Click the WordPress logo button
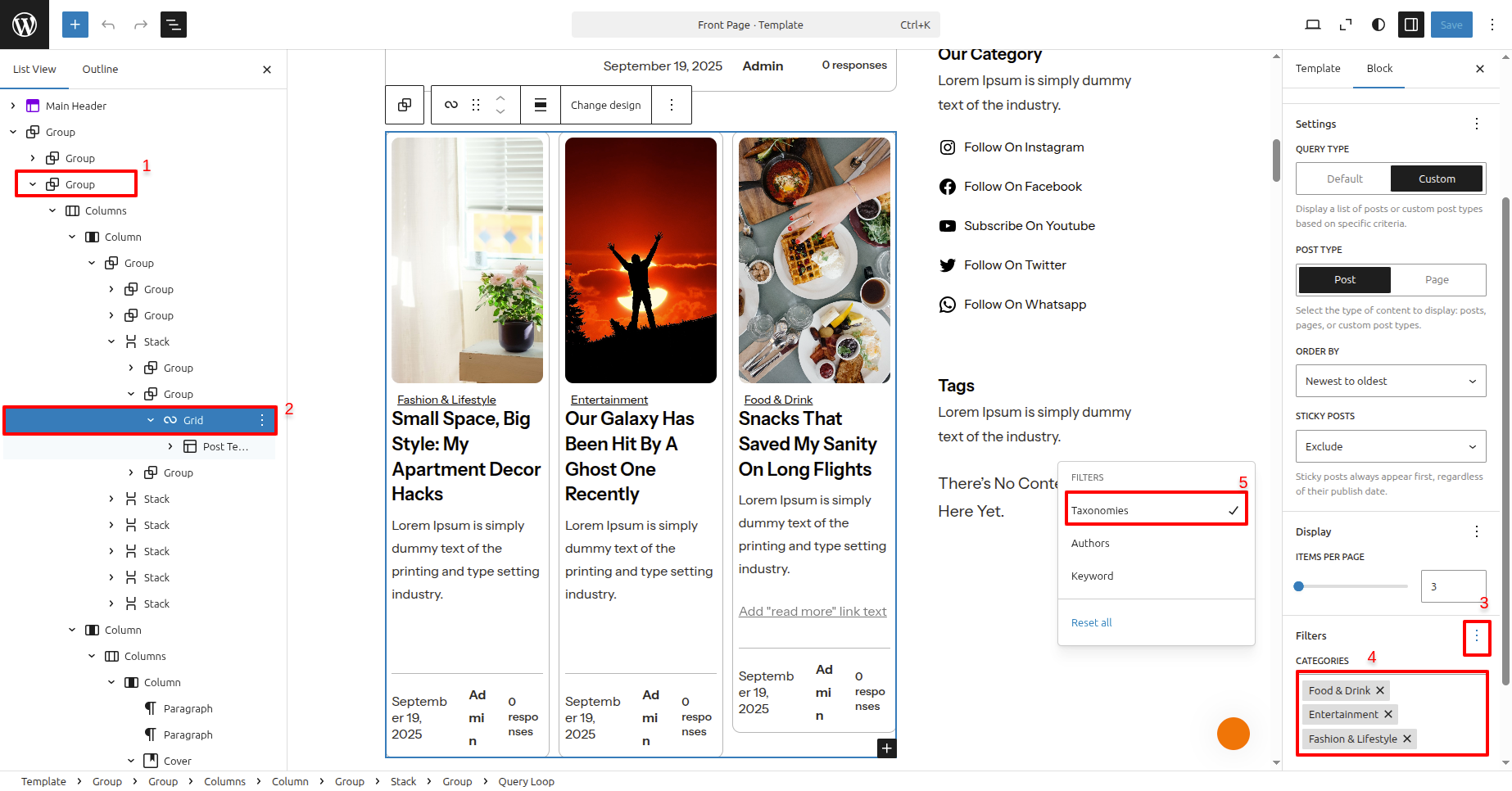This screenshot has width=1512, height=791. click(x=25, y=25)
